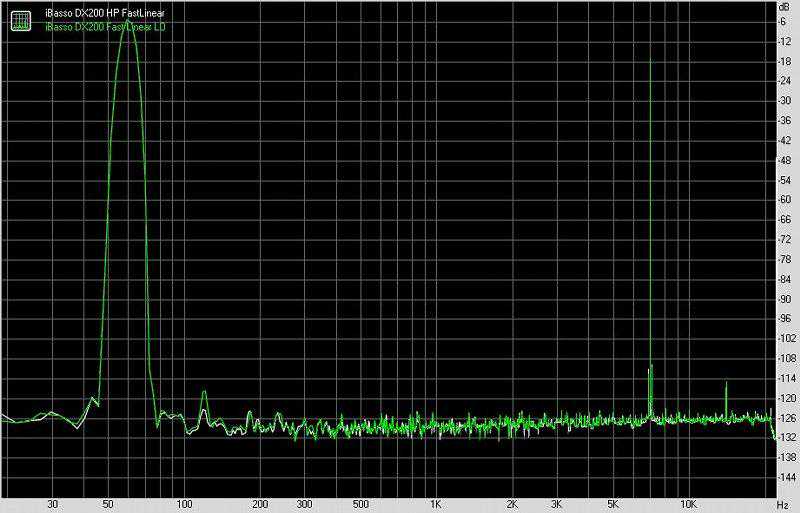The width and height of the screenshot is (800, 513).
Task: Click the 10K frequency axis label
Action: (x=687, y=502)
